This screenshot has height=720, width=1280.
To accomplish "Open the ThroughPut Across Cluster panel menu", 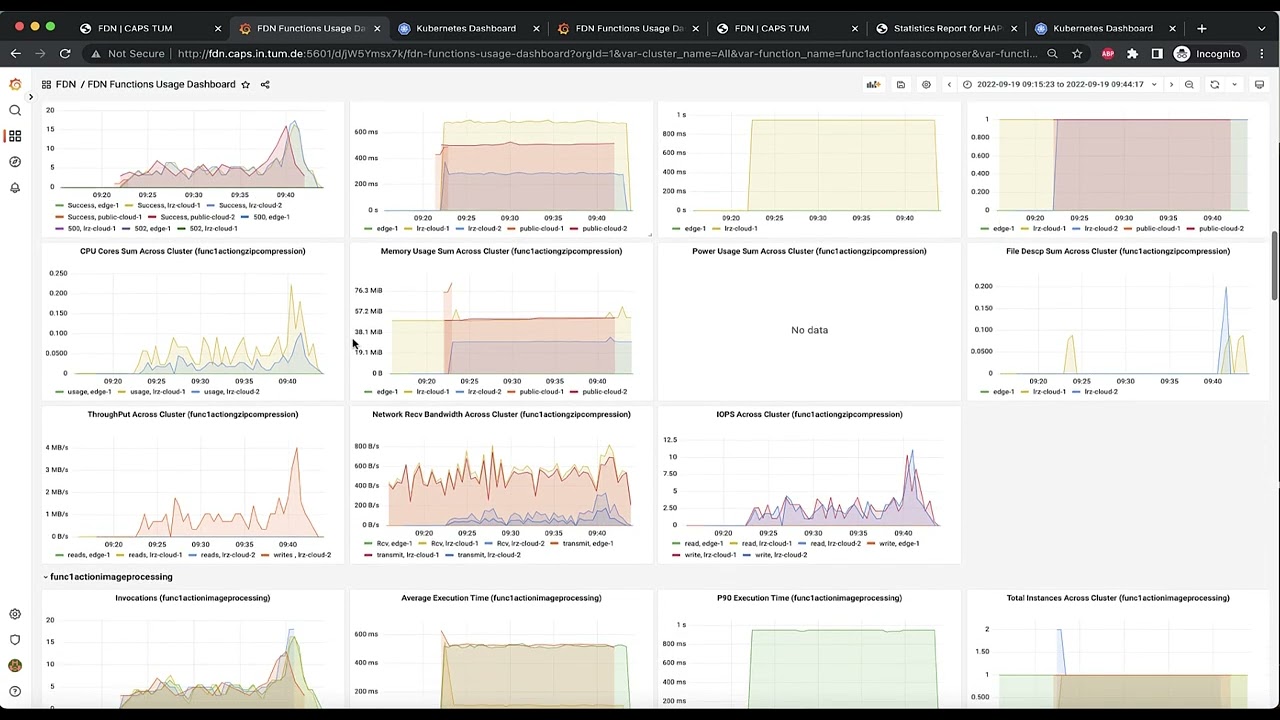I will (x=192, y=414).
